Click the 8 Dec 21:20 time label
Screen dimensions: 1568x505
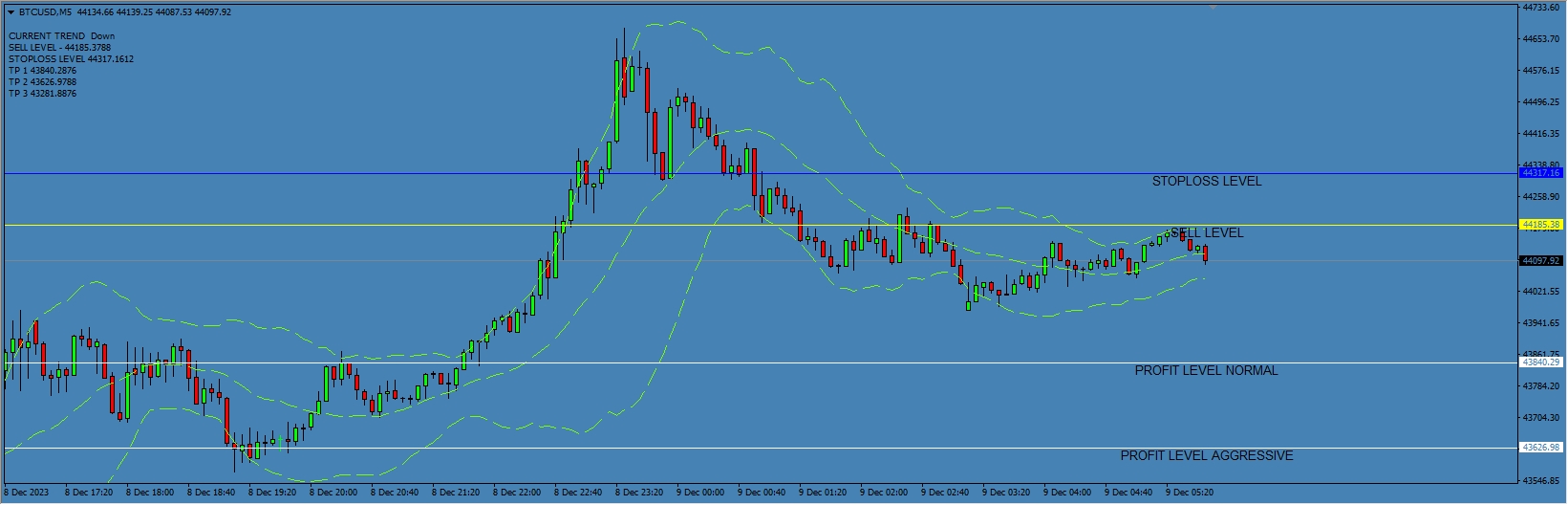point(456,493)
